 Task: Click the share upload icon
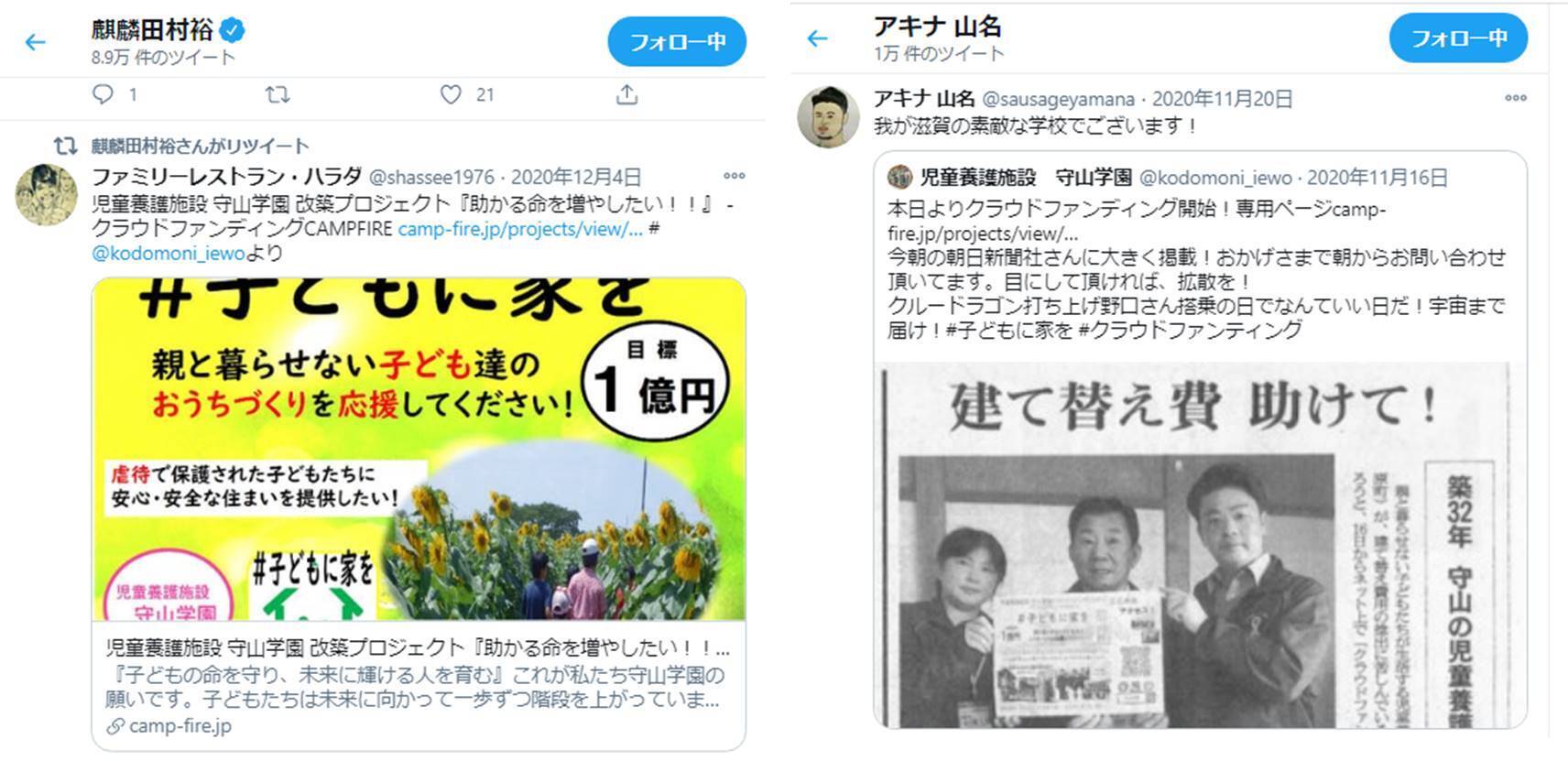(626, 94)
